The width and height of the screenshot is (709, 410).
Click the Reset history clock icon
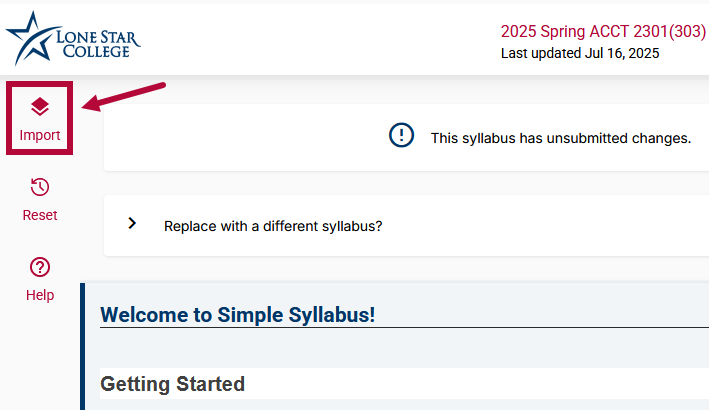(x=40, y=187)
